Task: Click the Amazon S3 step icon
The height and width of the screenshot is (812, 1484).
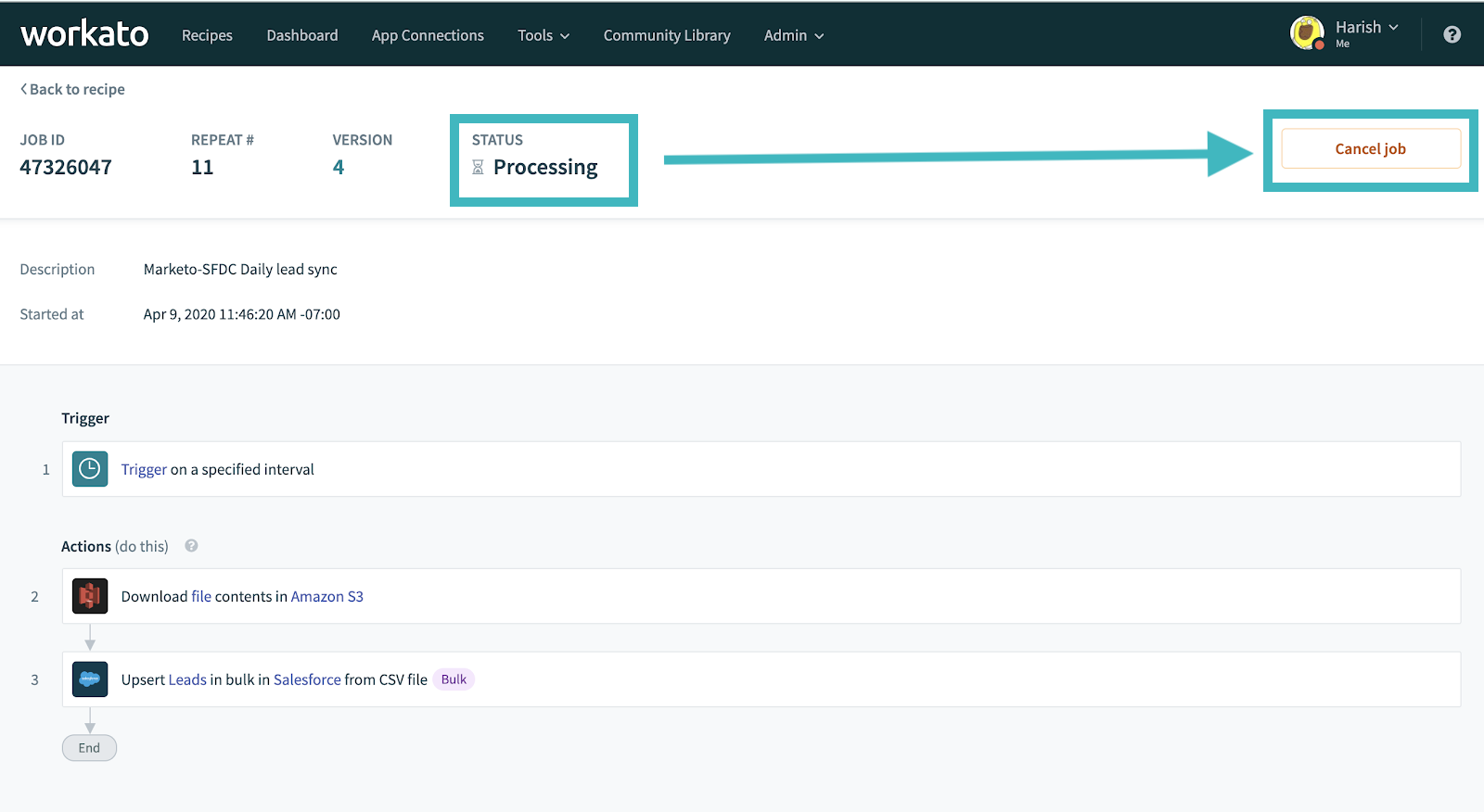Action: coord(90,596)
